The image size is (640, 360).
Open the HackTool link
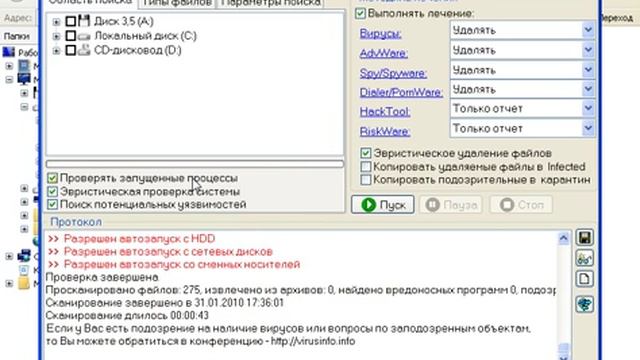click(x=385, y=111)
